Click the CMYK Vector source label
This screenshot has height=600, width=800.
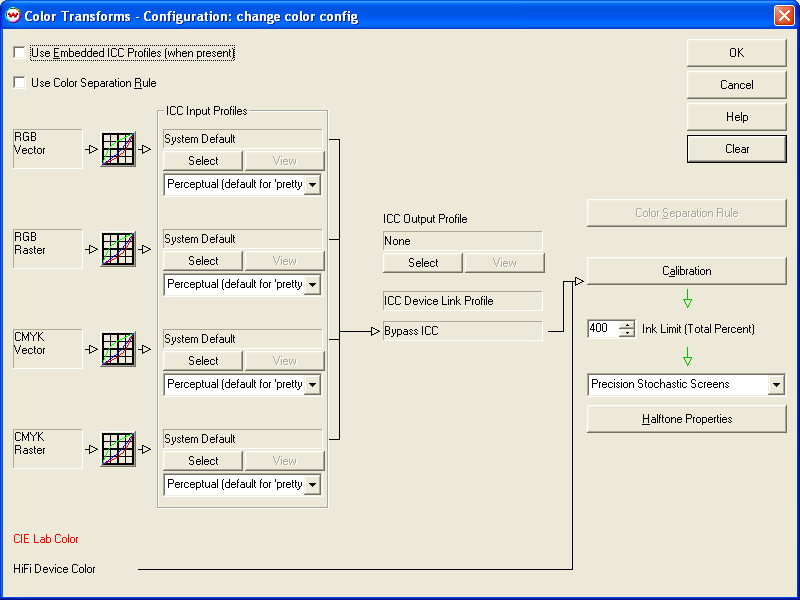[47, 348]
